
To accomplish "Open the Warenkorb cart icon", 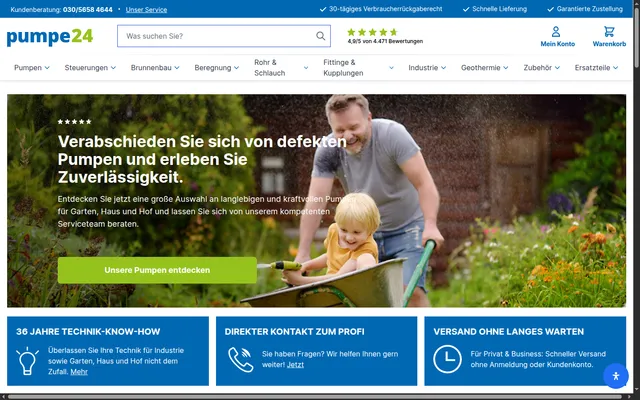I will pos(609,31).
